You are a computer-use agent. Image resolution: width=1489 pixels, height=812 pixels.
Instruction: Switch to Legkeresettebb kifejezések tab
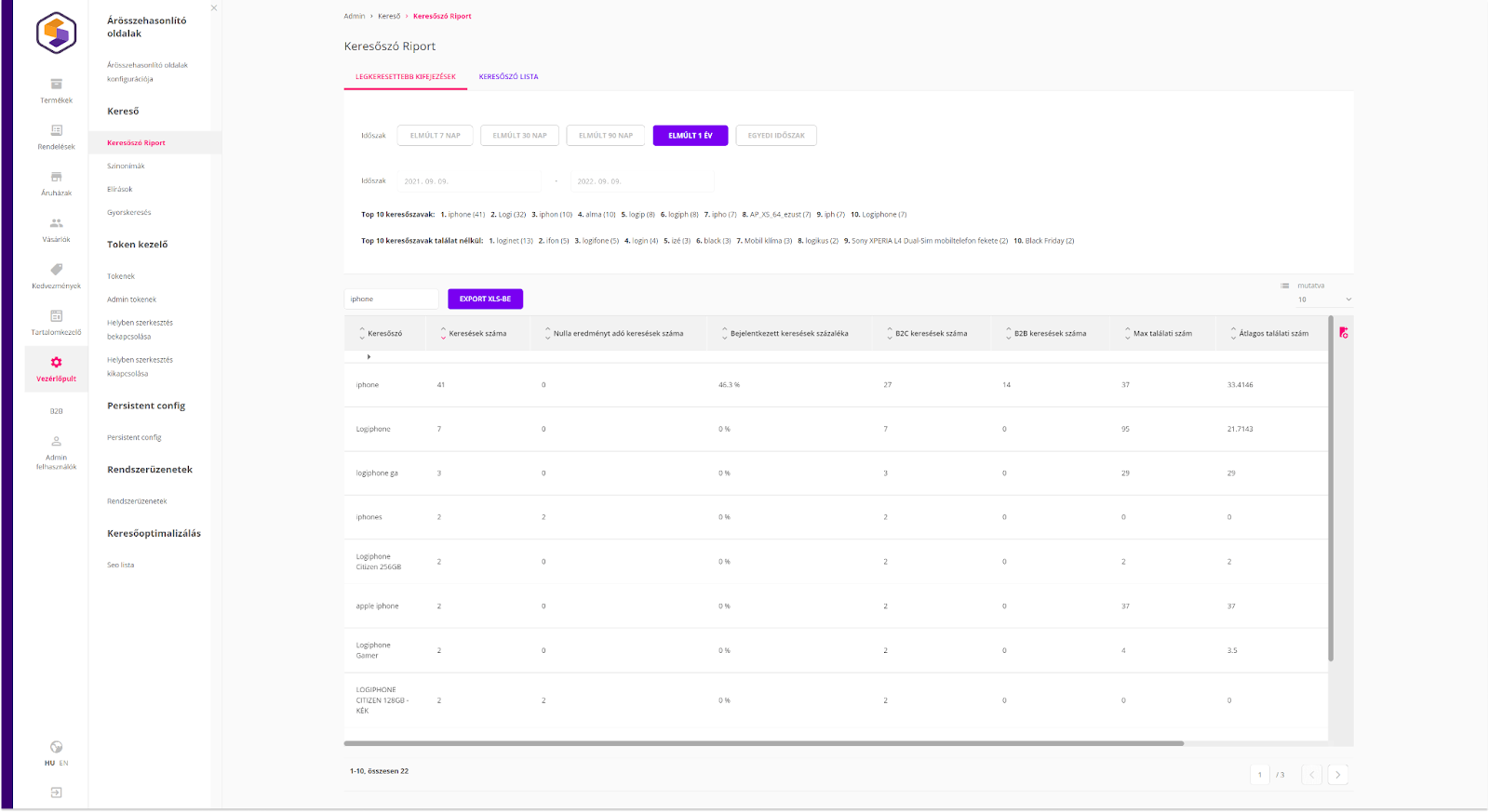(406, 77)
